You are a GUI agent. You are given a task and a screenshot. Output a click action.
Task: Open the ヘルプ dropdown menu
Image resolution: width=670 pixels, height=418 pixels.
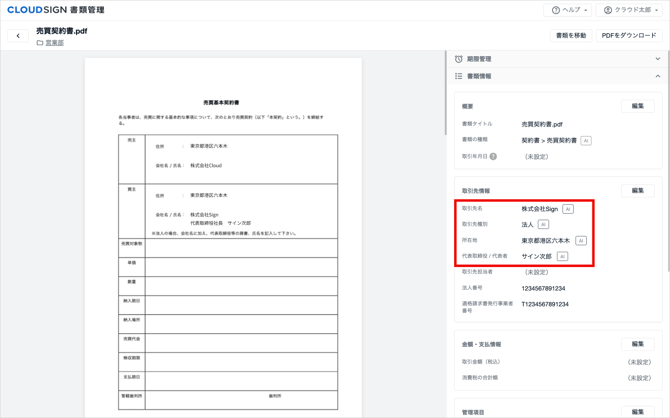coord(567,10)
